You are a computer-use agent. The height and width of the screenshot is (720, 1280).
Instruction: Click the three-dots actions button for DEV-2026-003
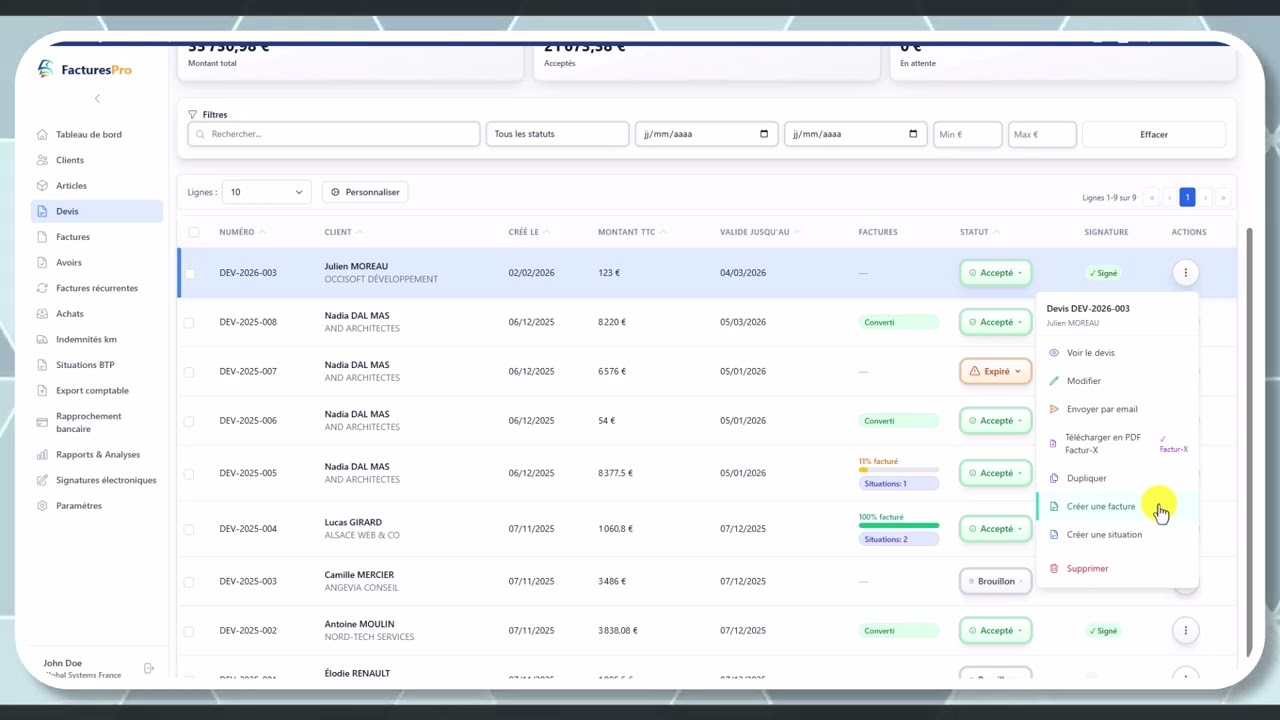[1185, 273]
